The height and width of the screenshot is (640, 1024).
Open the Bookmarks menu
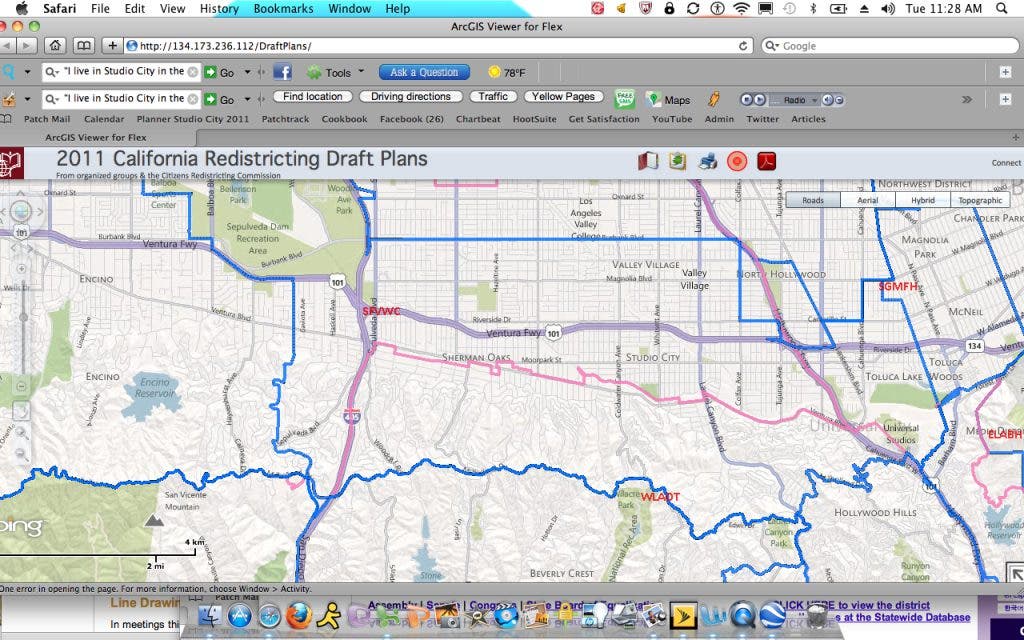[x=283, y=8]
